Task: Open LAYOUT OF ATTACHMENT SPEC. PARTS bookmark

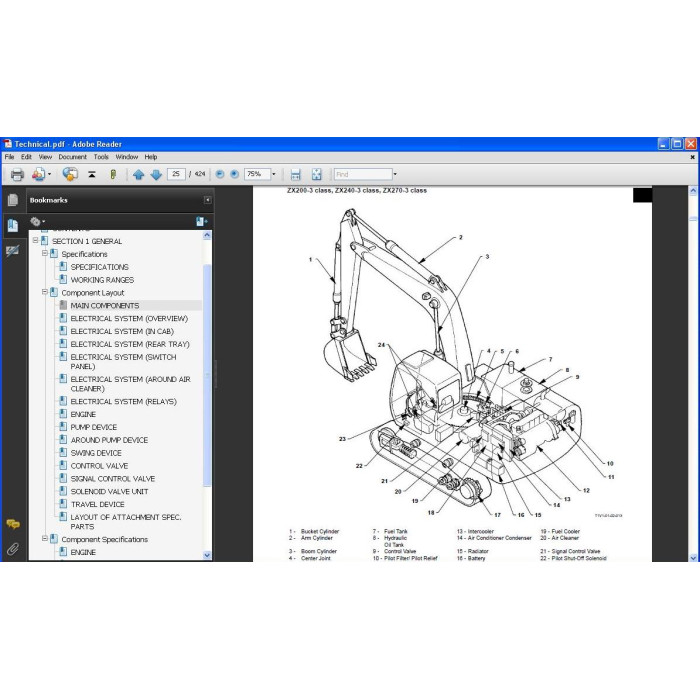Action: click(x=126, y=522)
